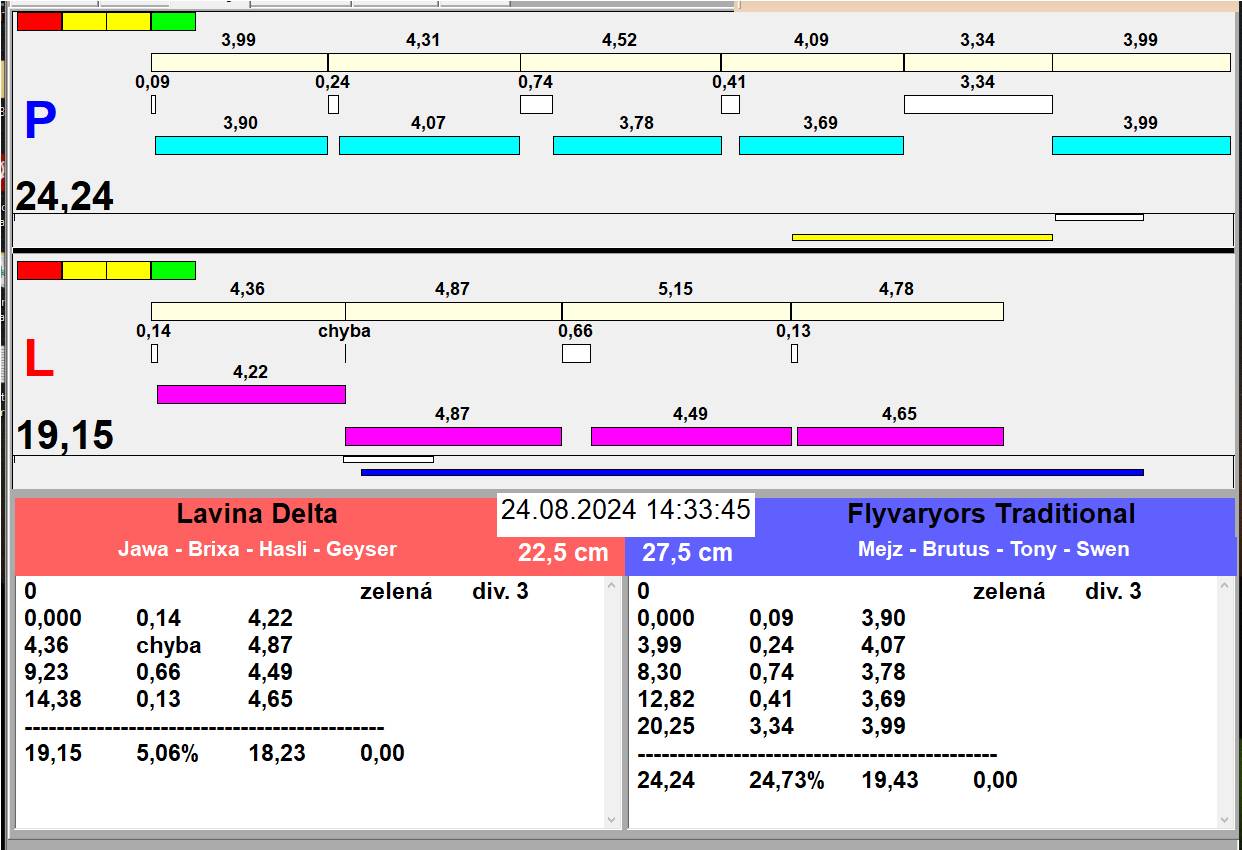Click the red start light in P lane
The height and width of the screenshot is (850, 1242).
[x=39, y=22]
